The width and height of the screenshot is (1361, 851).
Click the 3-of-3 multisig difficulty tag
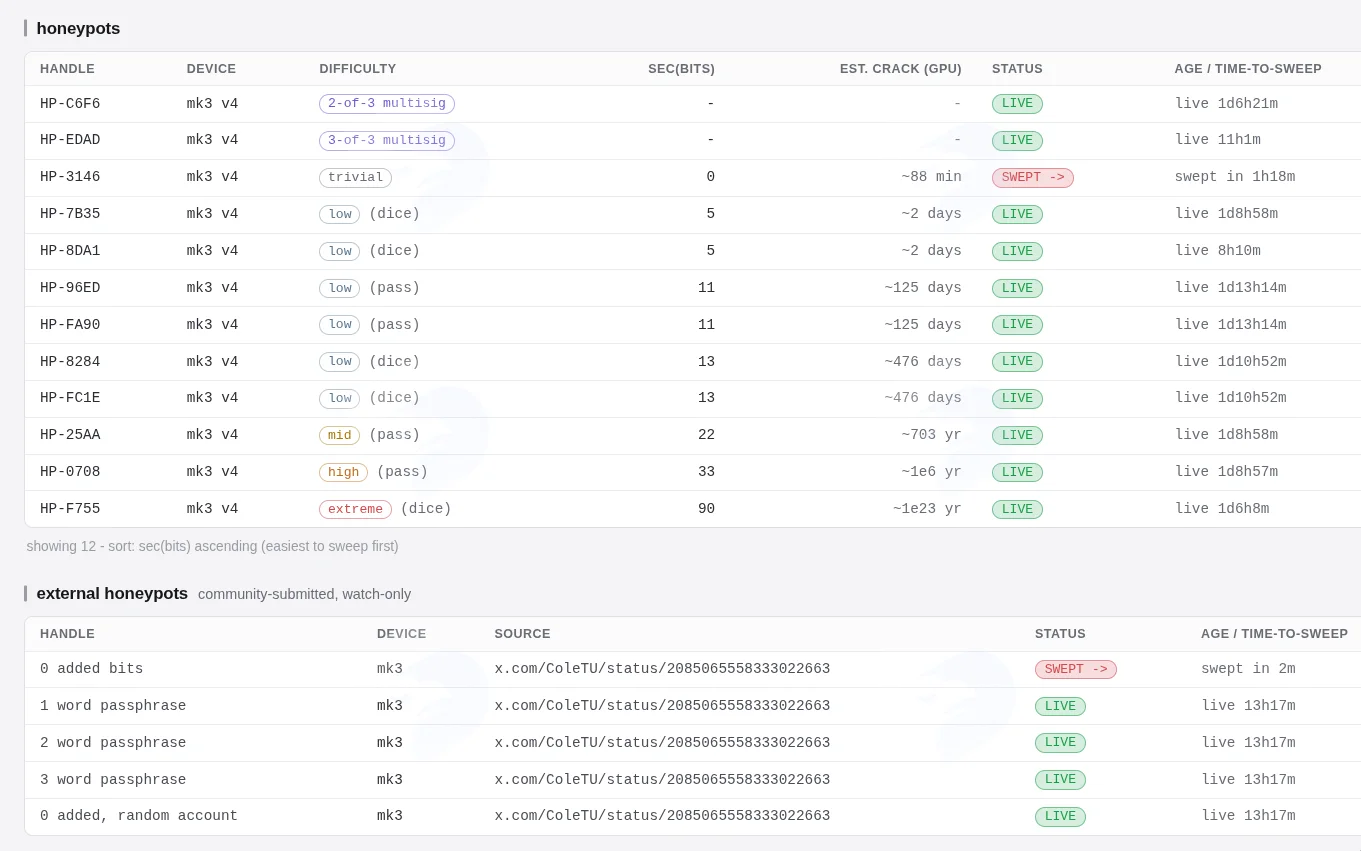[x=387, y=141]
